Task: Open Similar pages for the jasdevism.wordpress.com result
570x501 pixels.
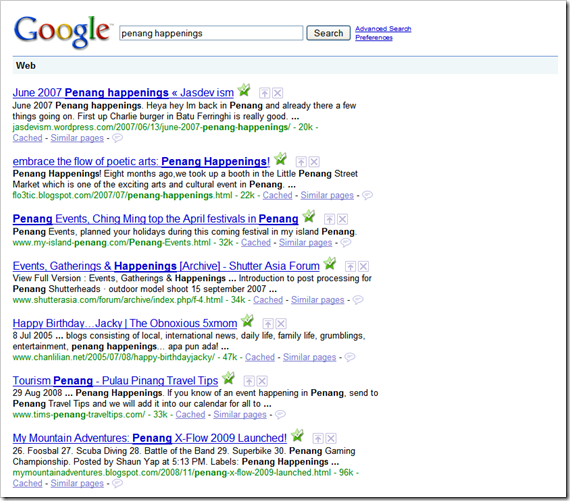Action: point(77,138)
